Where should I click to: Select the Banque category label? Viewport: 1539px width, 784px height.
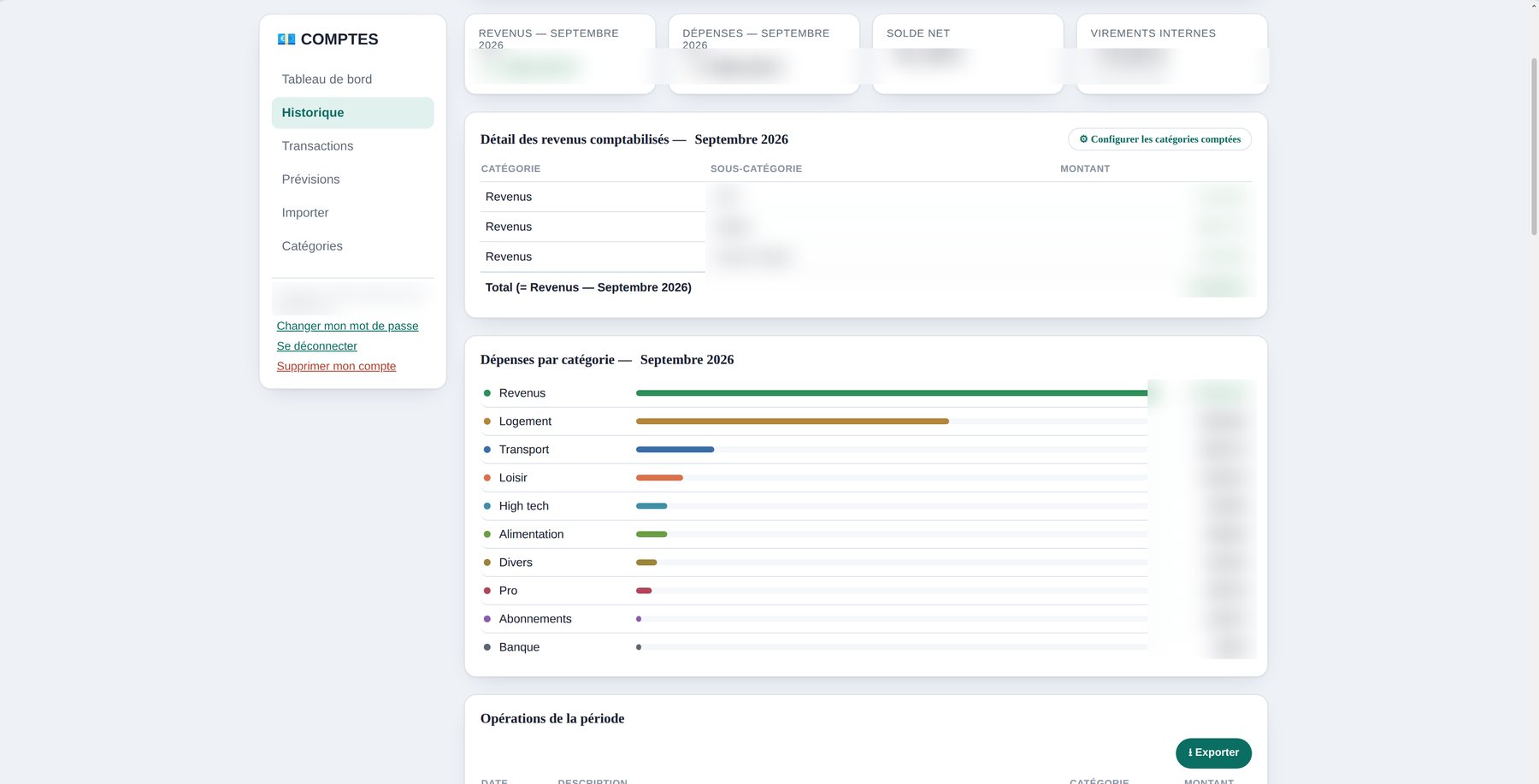(x=519, y=647)
